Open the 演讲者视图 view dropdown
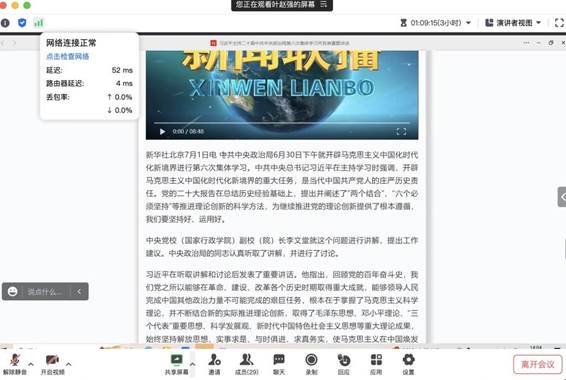Viewport: 566px width, 380px height. tap(513, 23)
